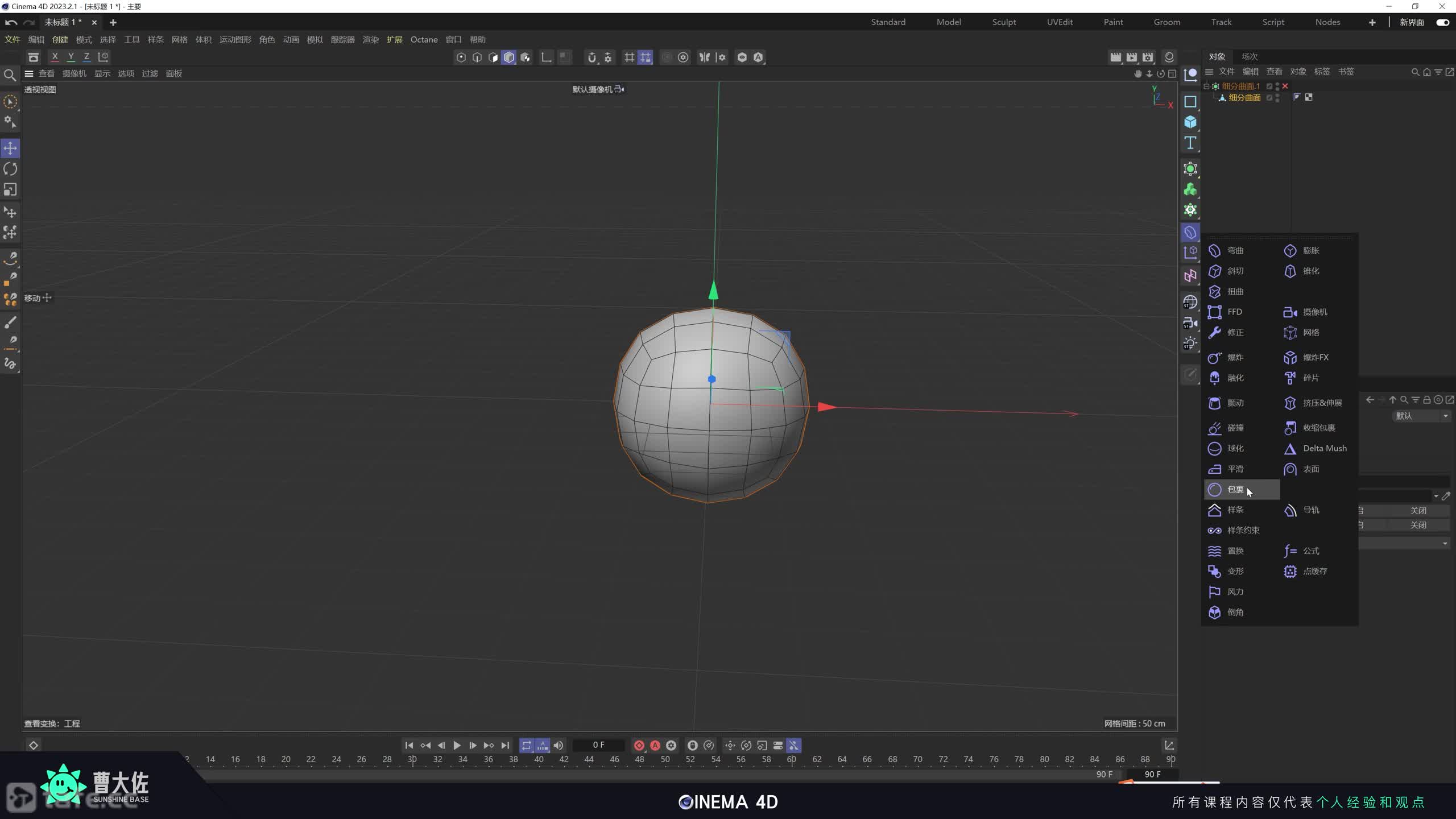The image size is (1456, 819).
Task: Select the Rotate tool in left toolbar
Action: pos(10,169)
